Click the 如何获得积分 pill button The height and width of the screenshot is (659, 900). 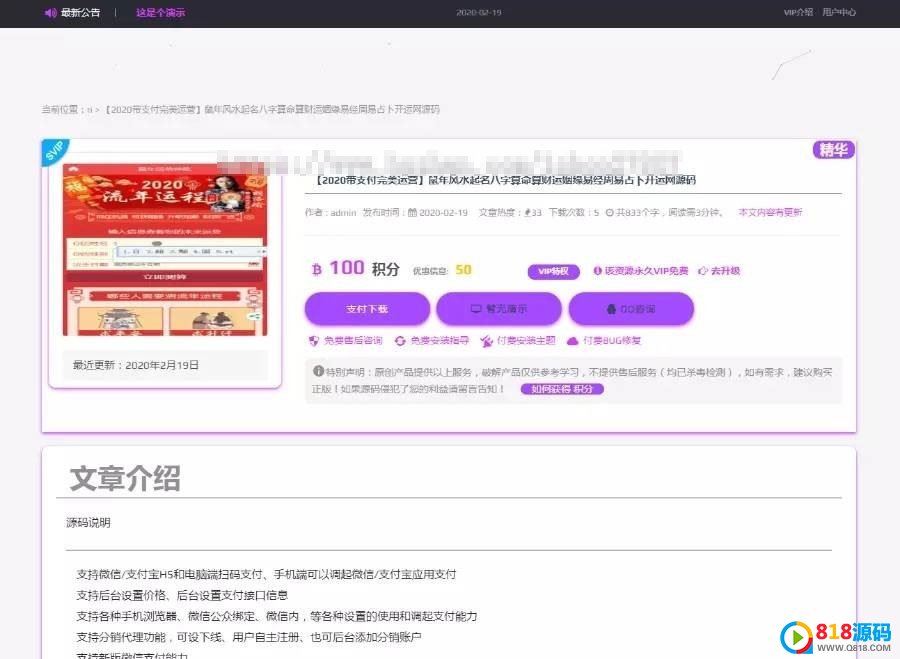562,389
